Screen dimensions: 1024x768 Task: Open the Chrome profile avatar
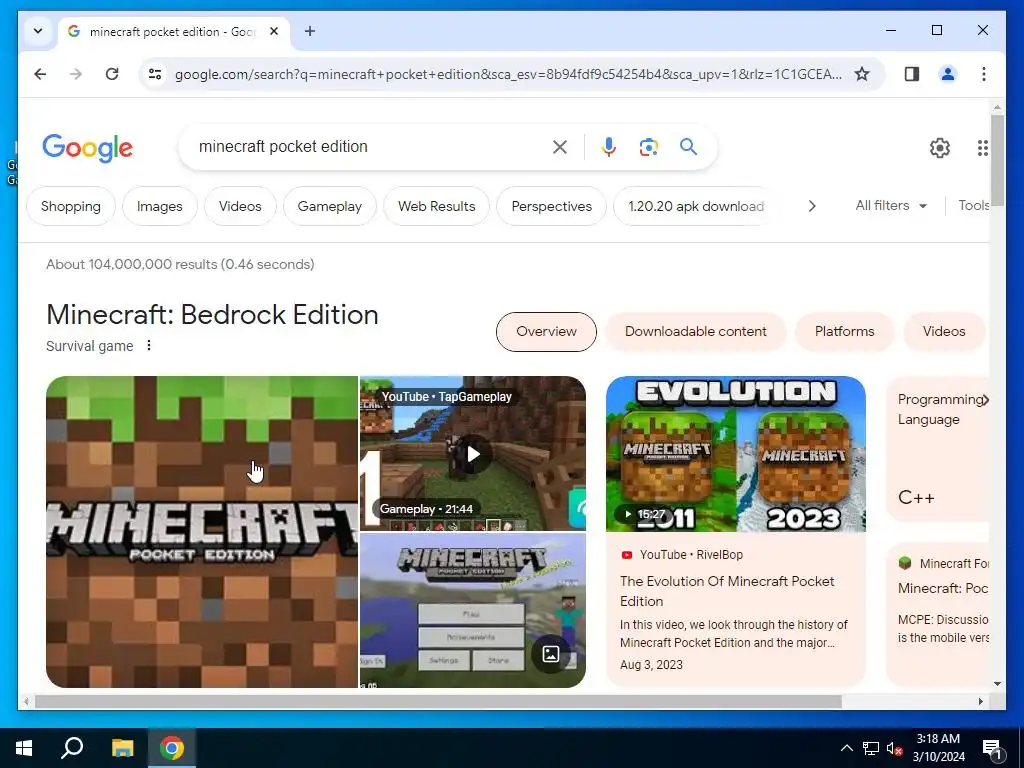click(x=948, y=74)
